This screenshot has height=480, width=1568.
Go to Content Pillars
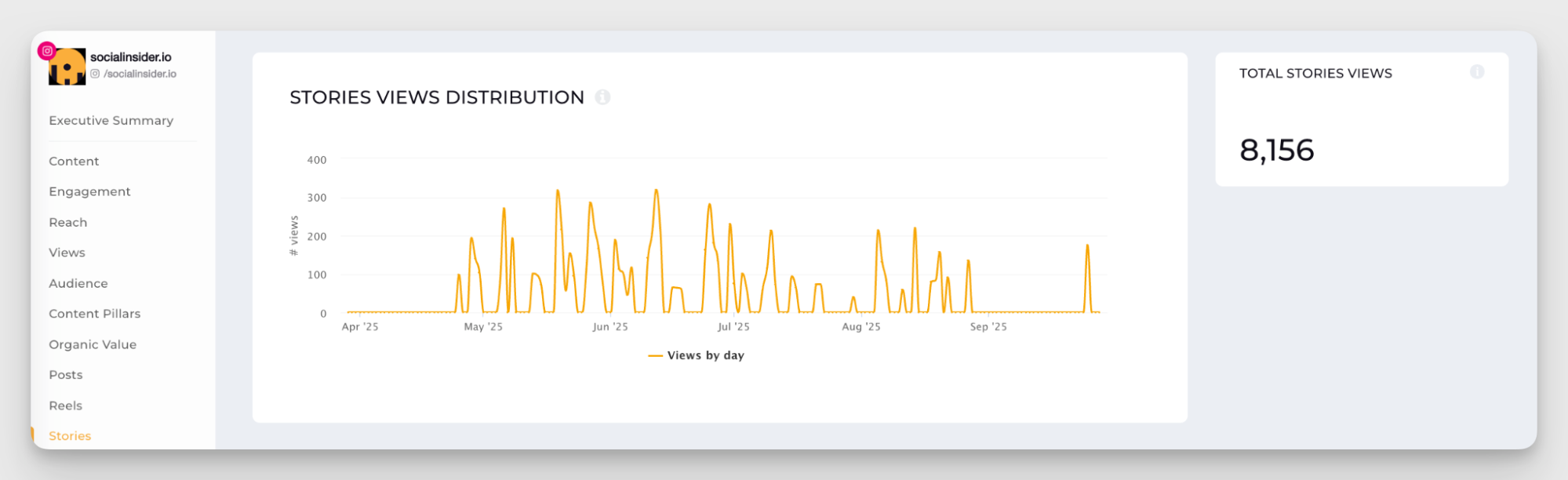pos(94,314)
